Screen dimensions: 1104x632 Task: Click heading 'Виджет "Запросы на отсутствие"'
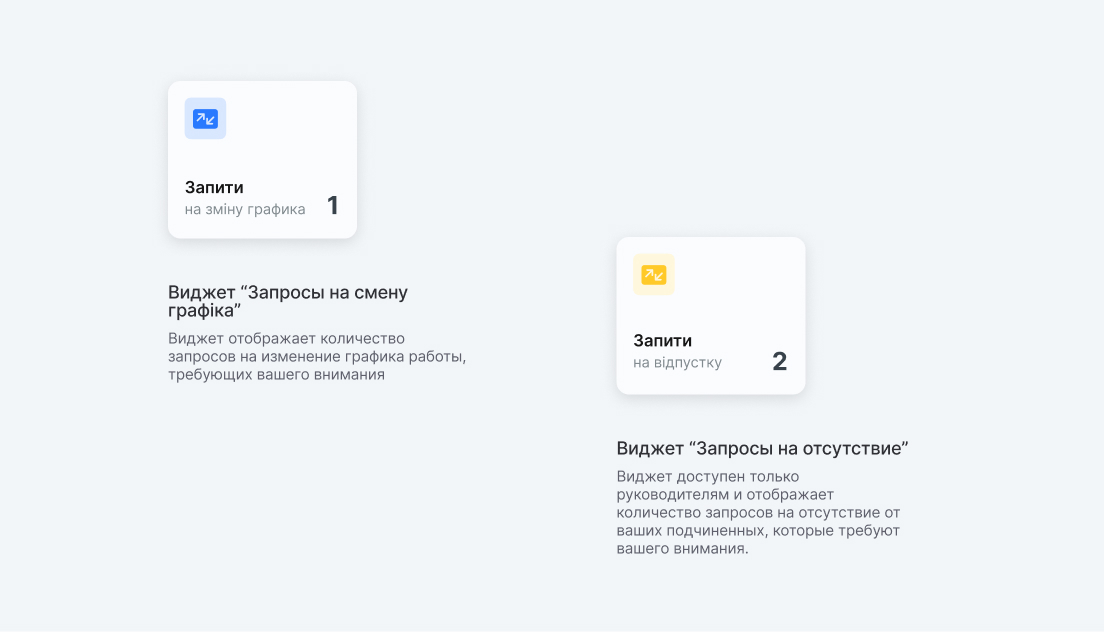763,448
